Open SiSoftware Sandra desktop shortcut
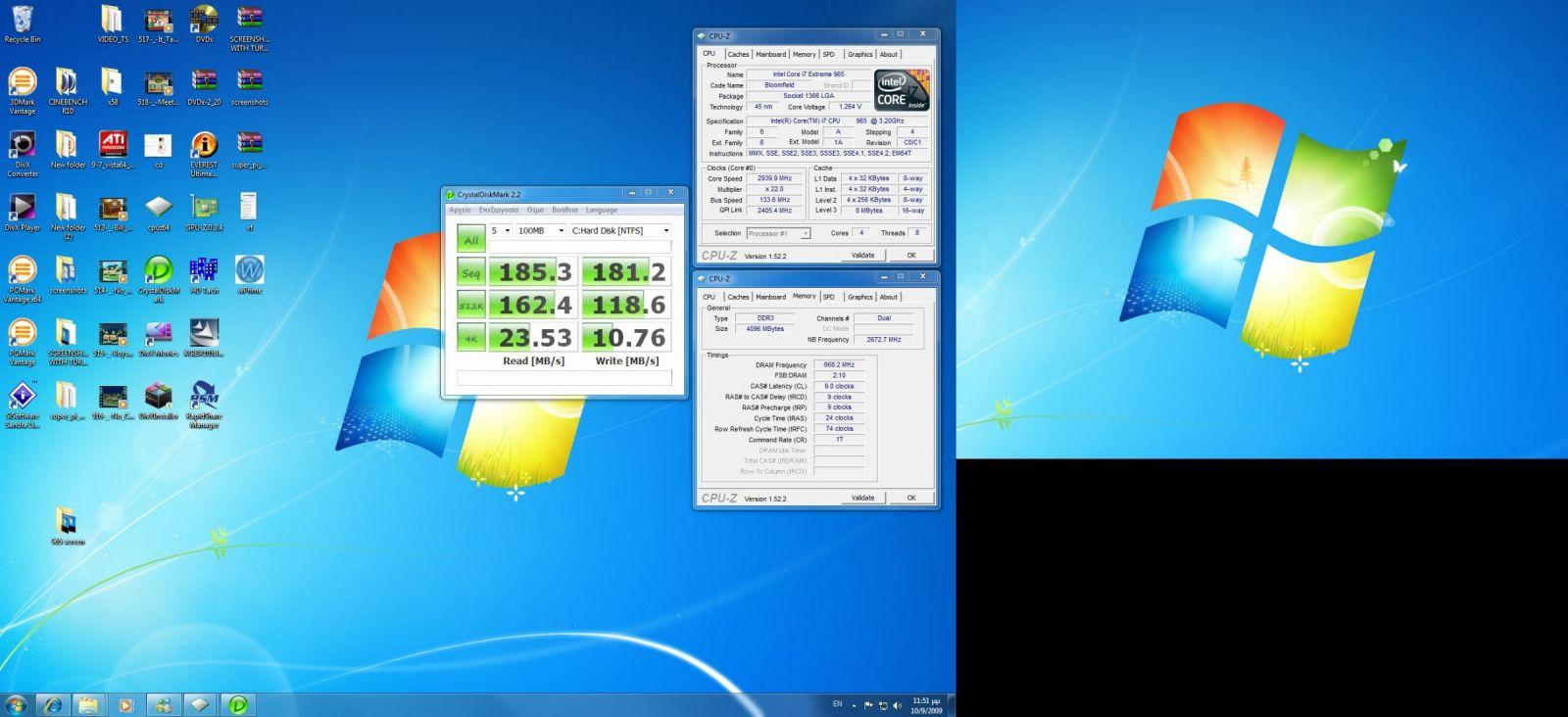Image resolution: width=1568 pixels, height=717 pixels. (22, 405)
